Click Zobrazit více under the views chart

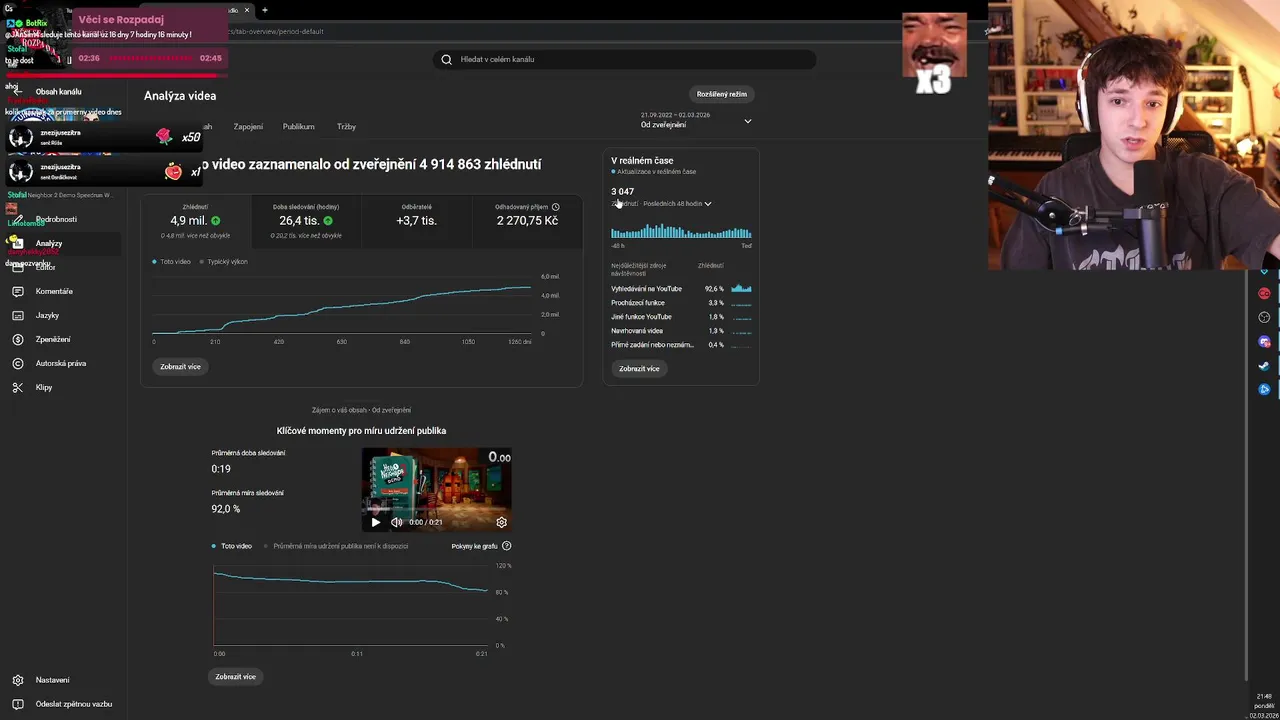tap(180, 367)
